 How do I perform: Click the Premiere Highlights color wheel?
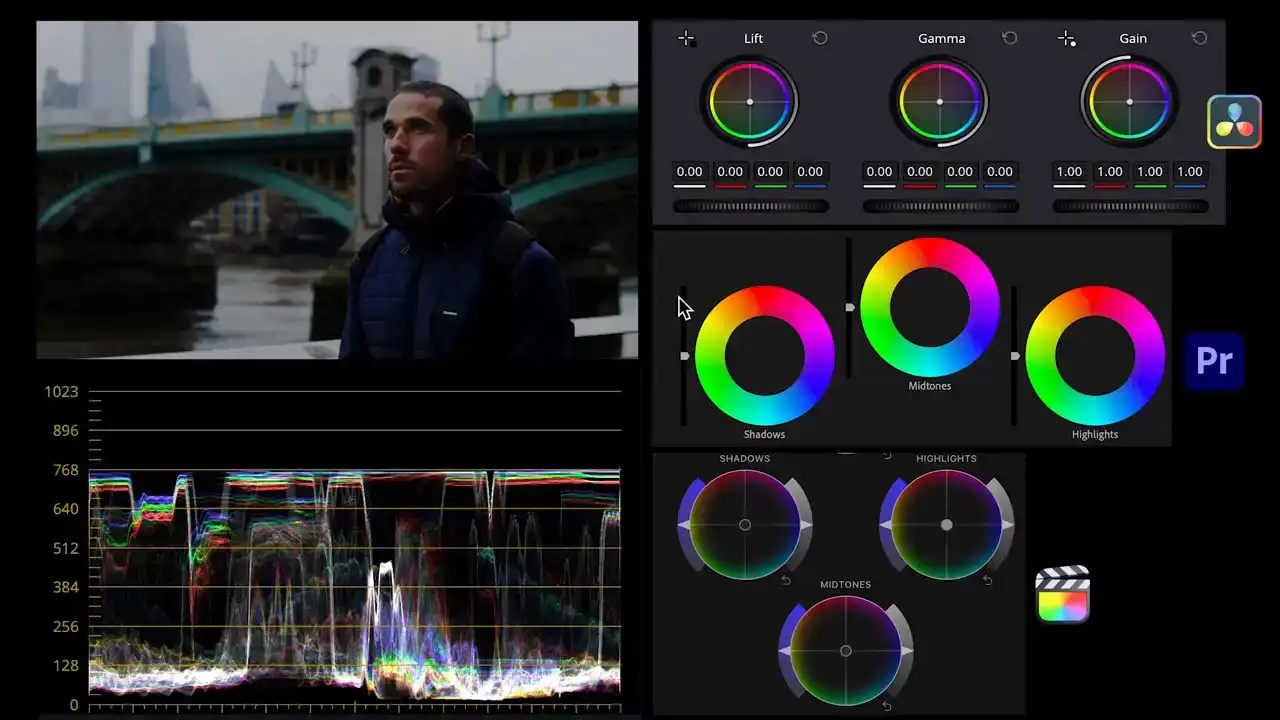point(1095,356)
